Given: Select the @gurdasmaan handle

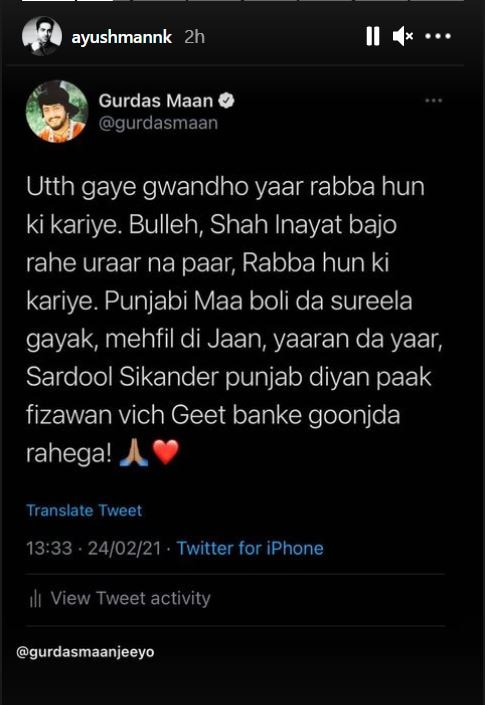Looking at the screenshot, I should [x=158, y=123].
